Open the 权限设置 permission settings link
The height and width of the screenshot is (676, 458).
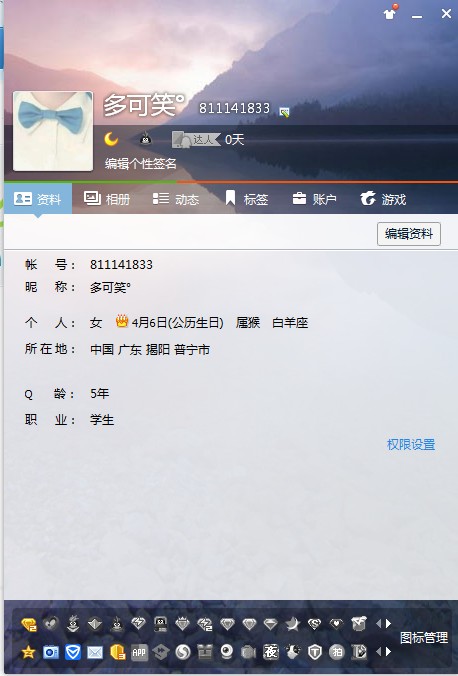point(411,444)
